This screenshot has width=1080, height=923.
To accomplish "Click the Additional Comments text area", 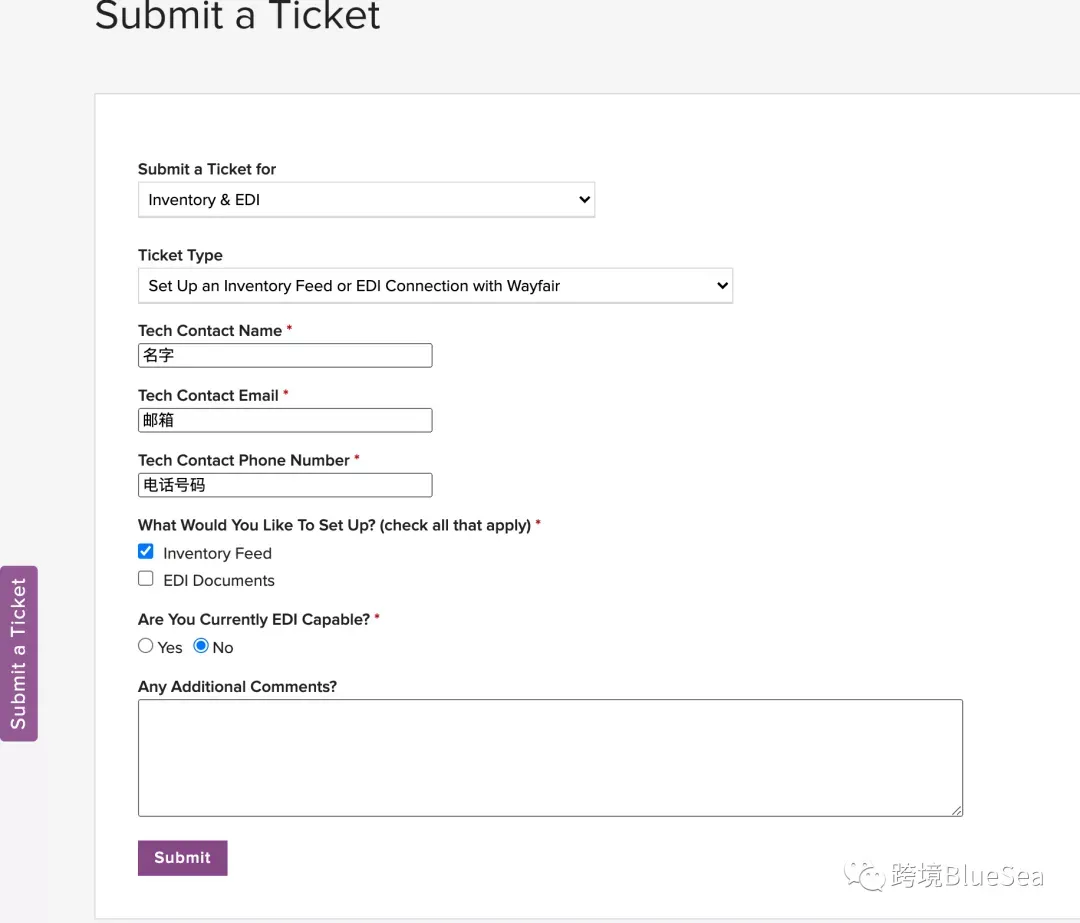I will [550, 758].
